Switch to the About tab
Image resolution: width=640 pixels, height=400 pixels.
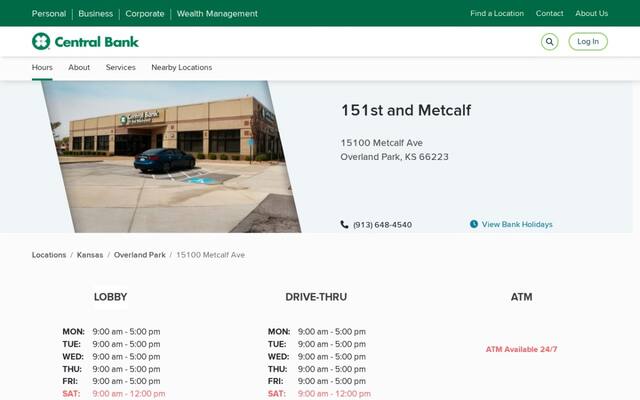(79, 68)
